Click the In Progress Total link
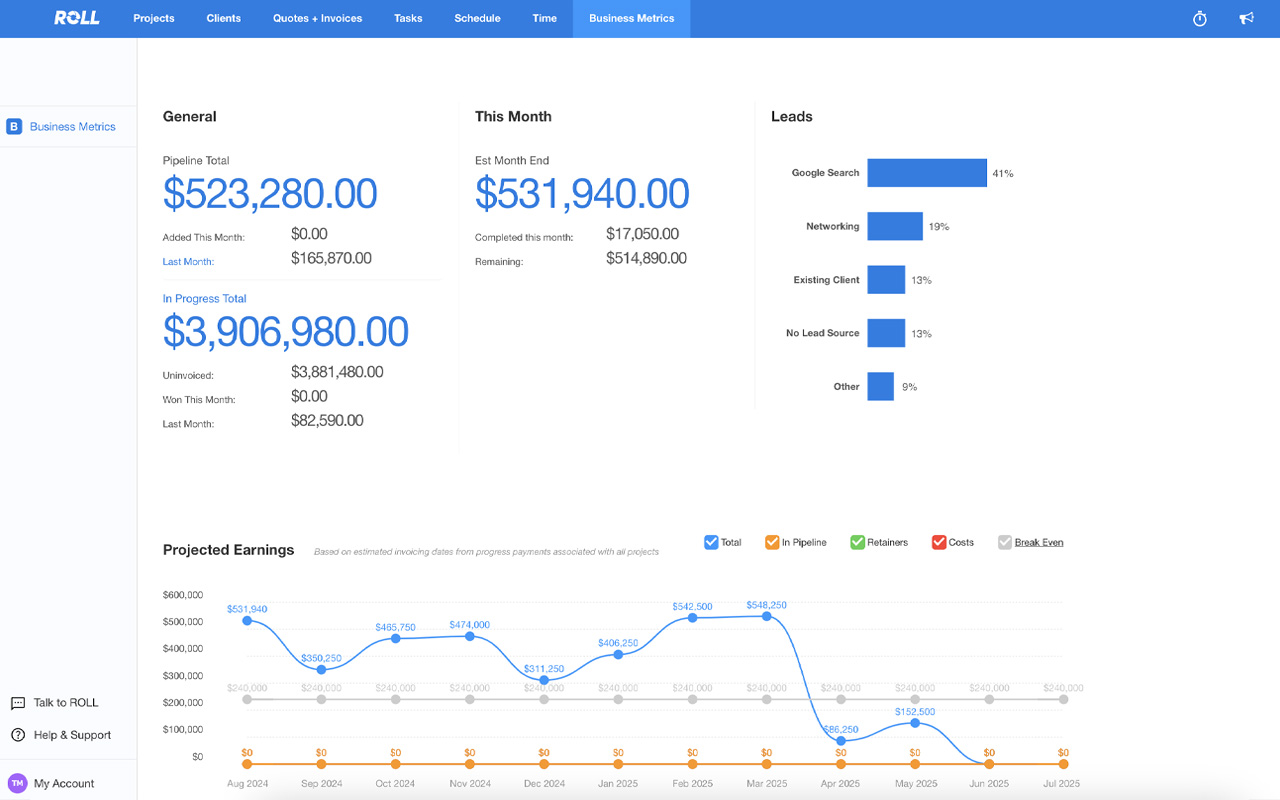The height and width of the screenshot is (800, 1280). pos(204,298)
